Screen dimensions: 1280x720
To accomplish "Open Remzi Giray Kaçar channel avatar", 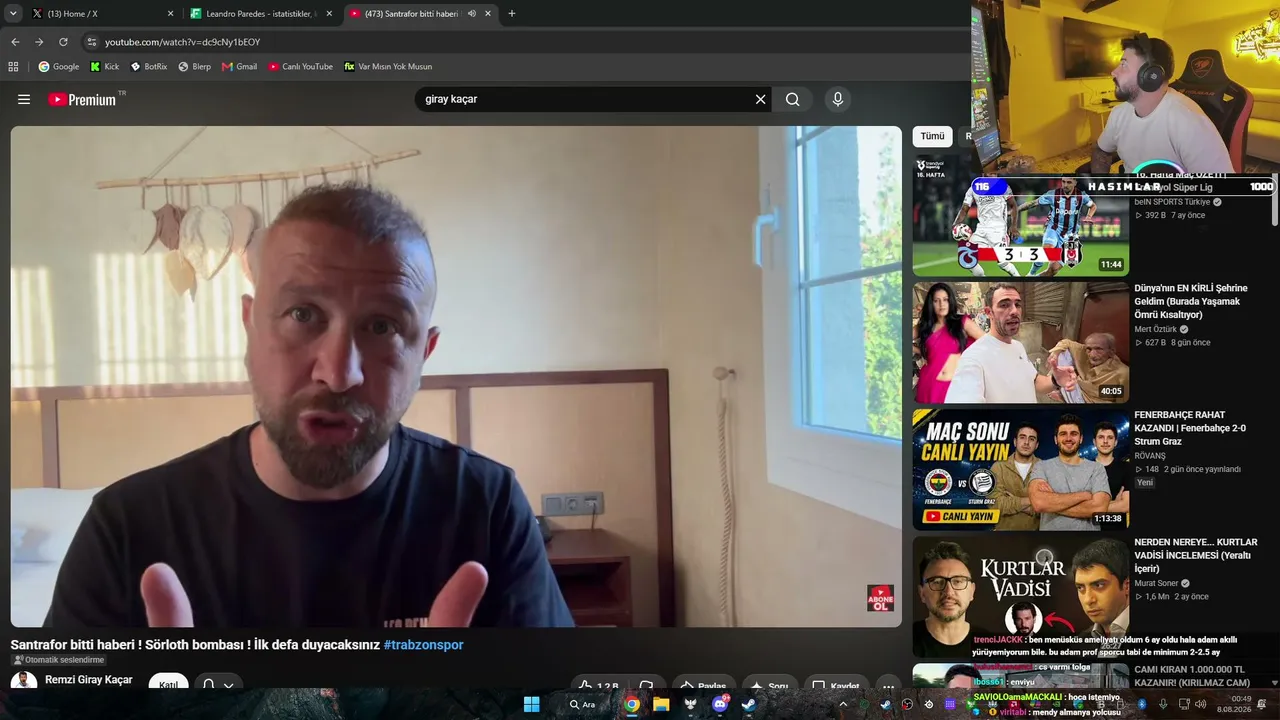I will click(x=24, y=681).
